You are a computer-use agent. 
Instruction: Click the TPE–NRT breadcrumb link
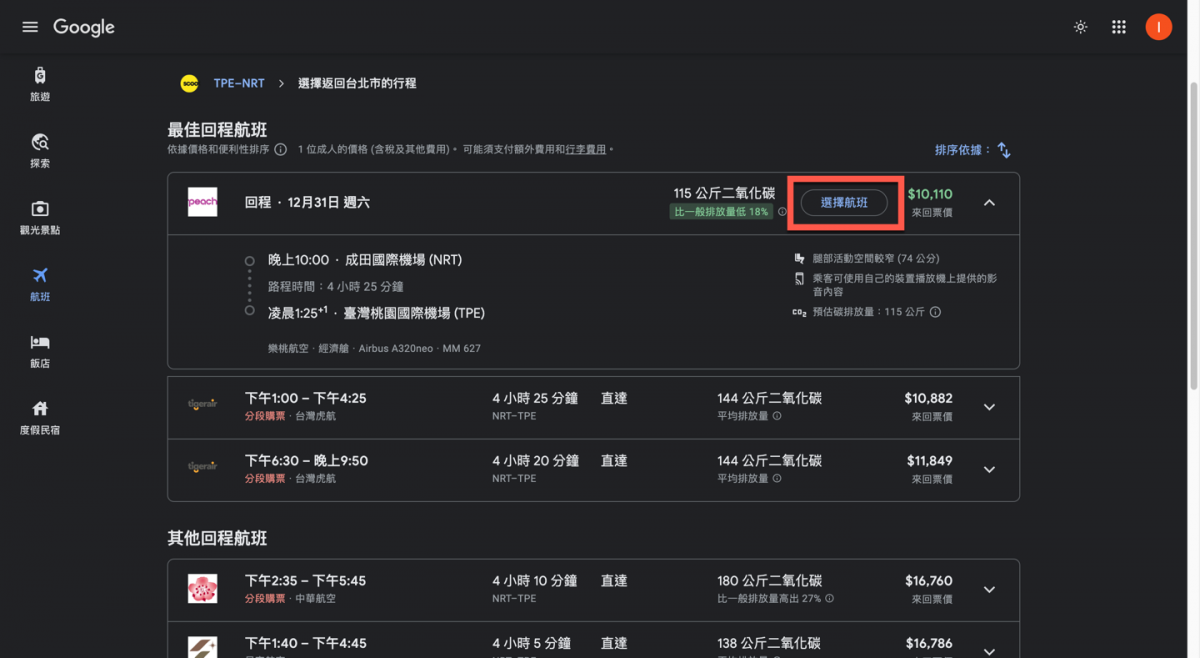(239, 84)
